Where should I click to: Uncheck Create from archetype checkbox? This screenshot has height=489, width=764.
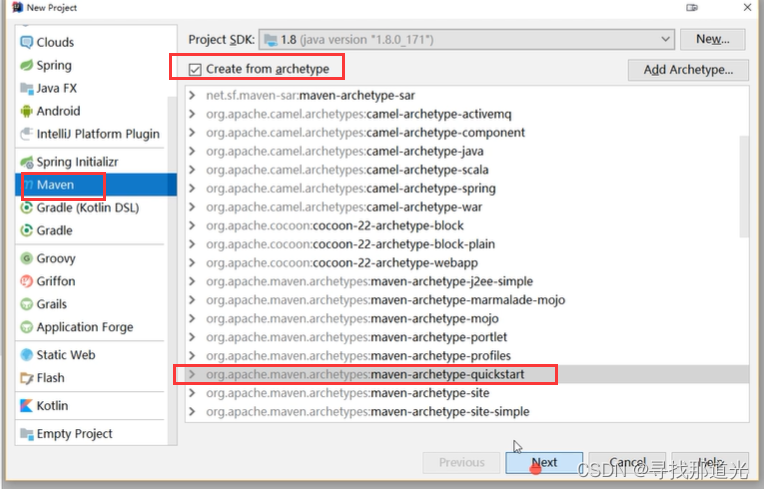195,70
